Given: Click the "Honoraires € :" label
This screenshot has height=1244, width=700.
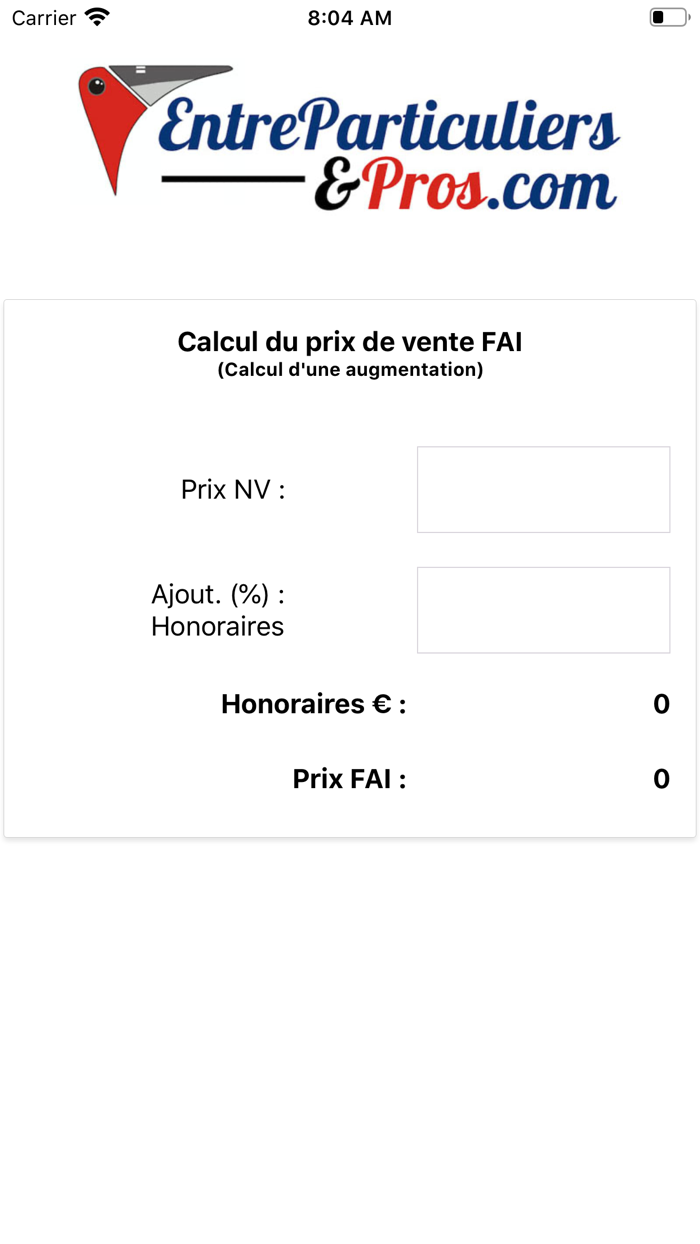Looking at the screenshot, I should [x=312, y=704].
